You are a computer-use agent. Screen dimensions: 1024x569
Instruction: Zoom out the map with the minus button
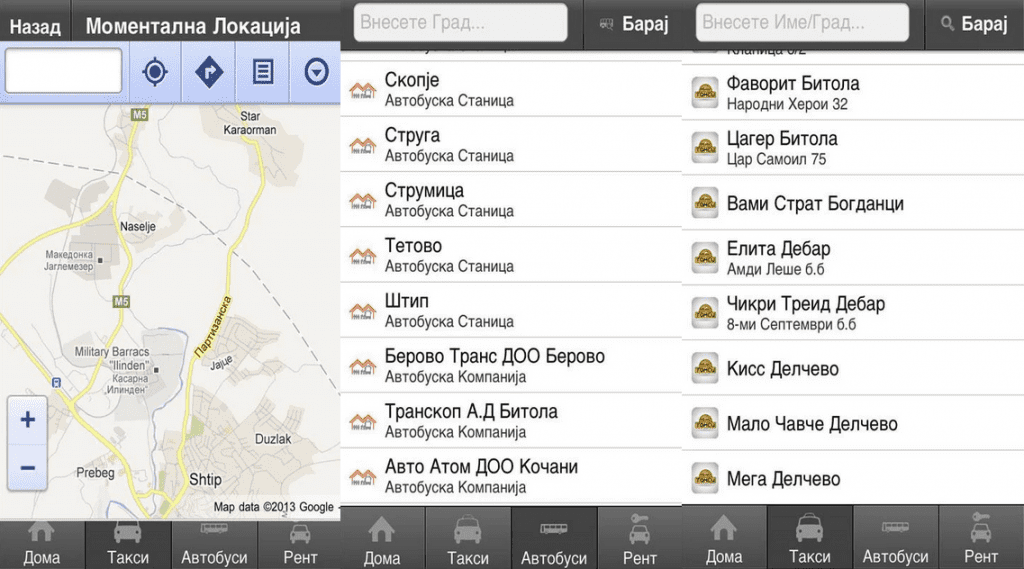28,468
